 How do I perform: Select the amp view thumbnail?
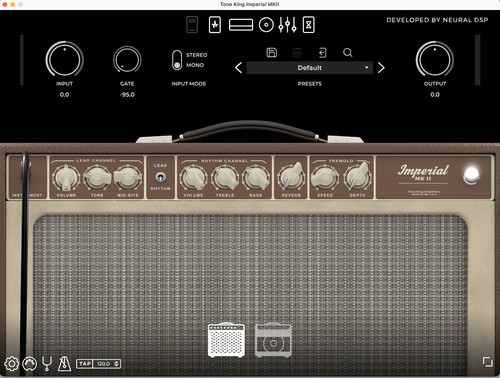[x=226, y=340]
